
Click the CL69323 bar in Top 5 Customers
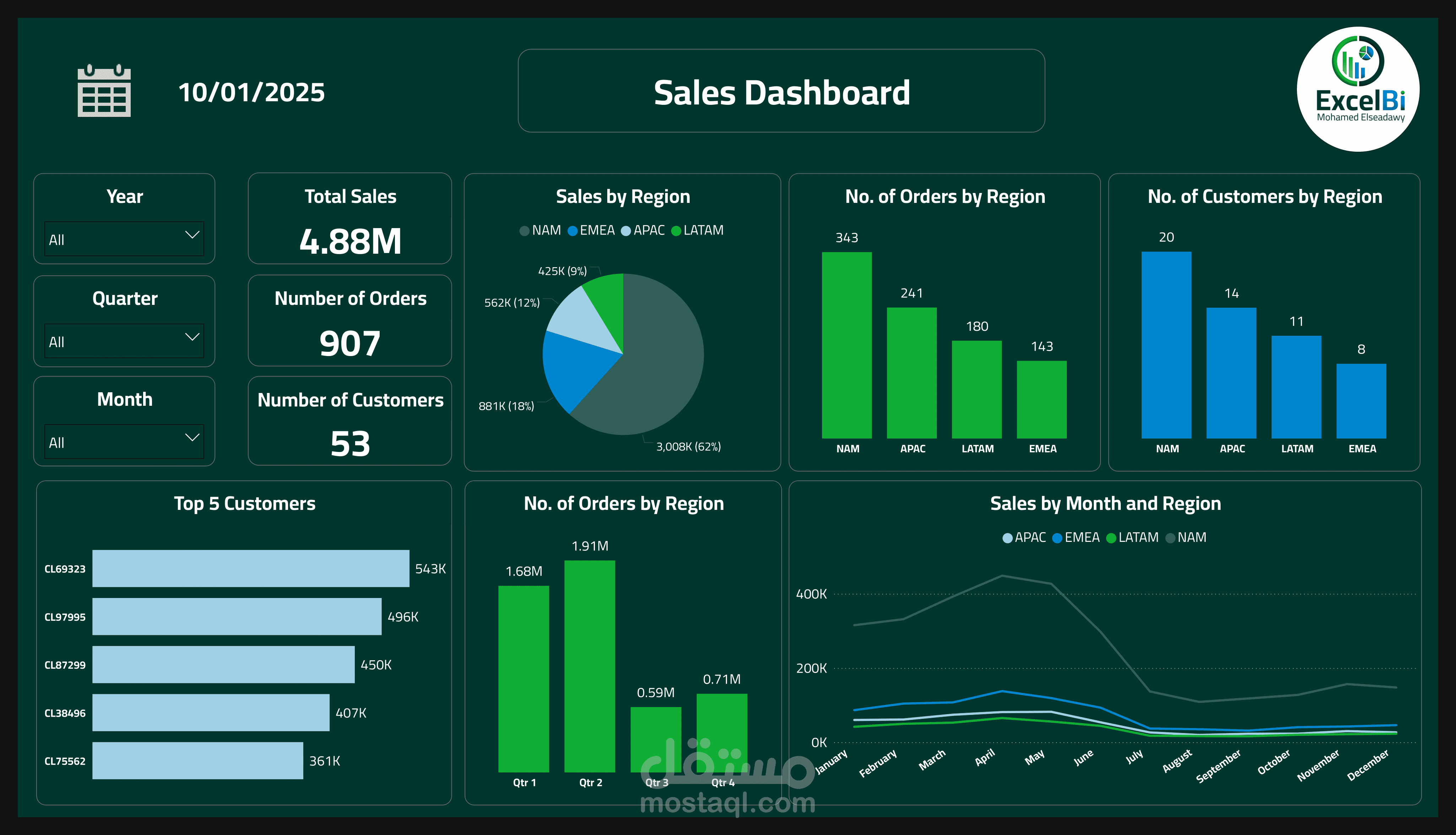pos(250,568)
